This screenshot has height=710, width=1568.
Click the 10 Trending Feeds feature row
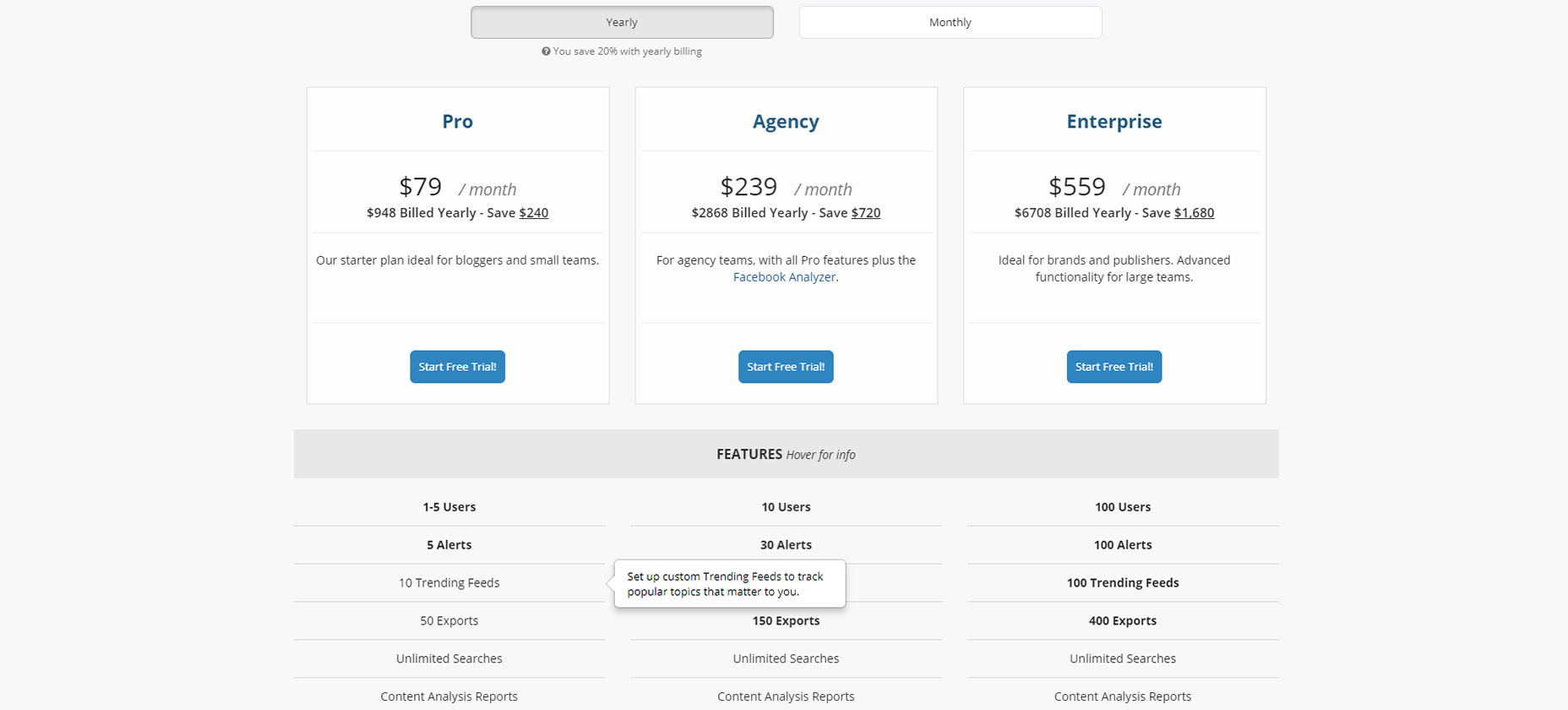point(449,583)
